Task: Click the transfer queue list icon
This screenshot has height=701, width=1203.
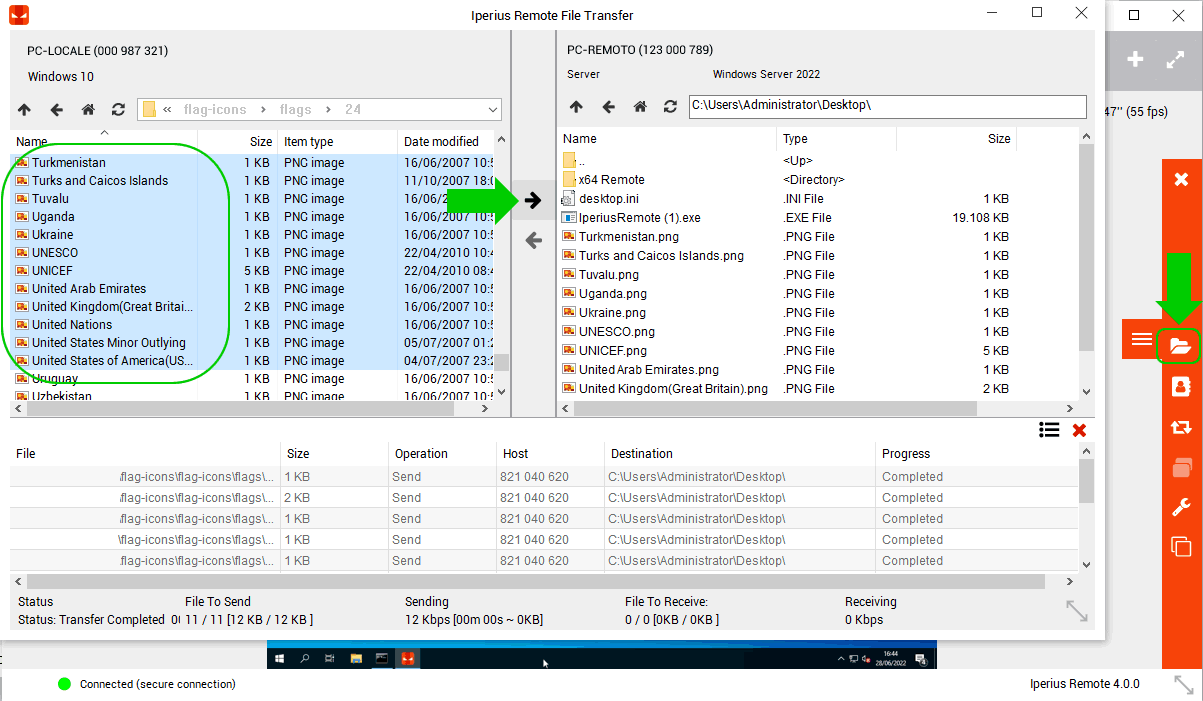Action: 1049,430
